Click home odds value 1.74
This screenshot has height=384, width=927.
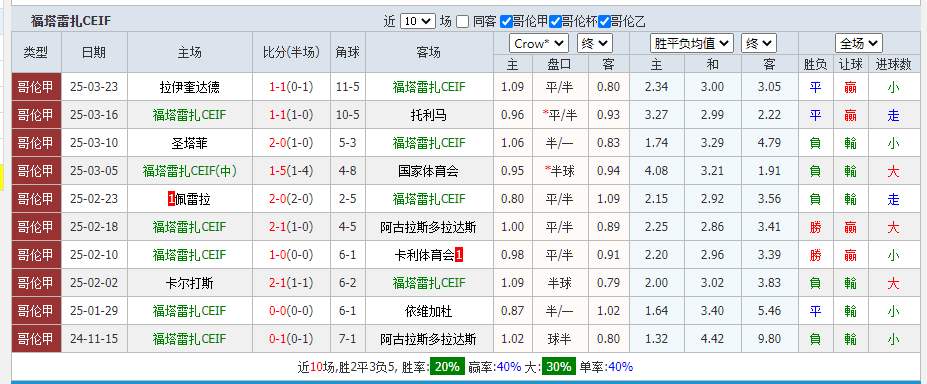click(x=657, y=143)
